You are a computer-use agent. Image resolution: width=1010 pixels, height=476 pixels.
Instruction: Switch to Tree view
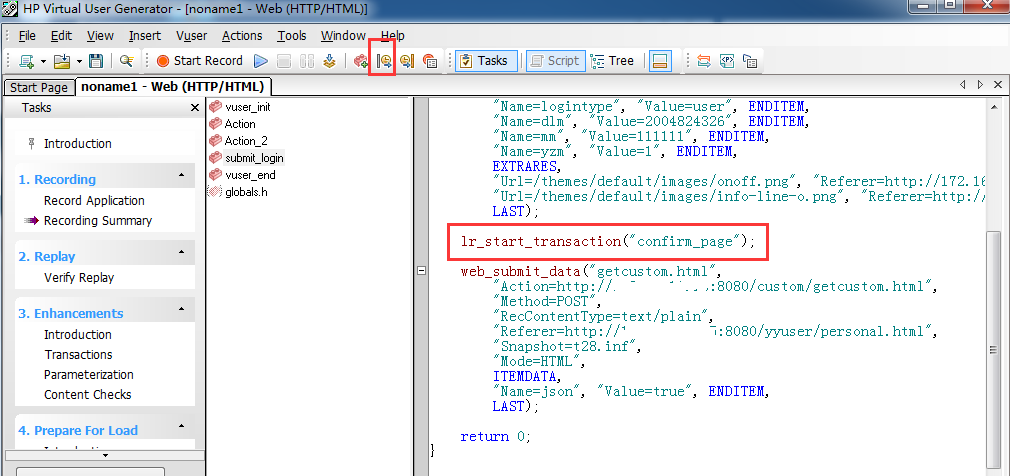(613, 61)
